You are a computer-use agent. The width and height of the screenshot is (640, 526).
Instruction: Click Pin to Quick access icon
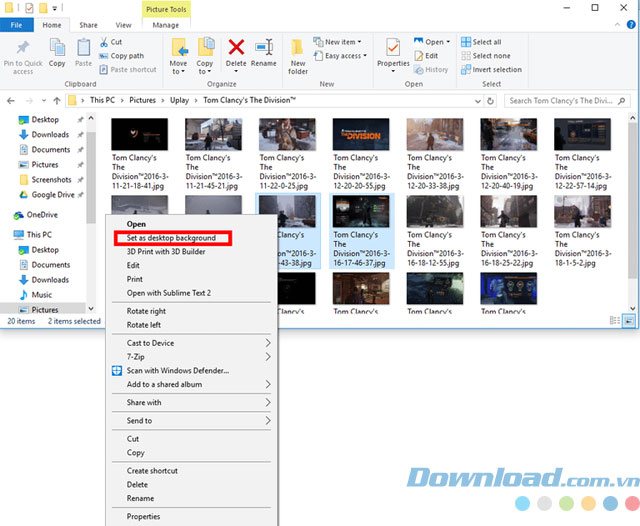(x=23, y=54)
